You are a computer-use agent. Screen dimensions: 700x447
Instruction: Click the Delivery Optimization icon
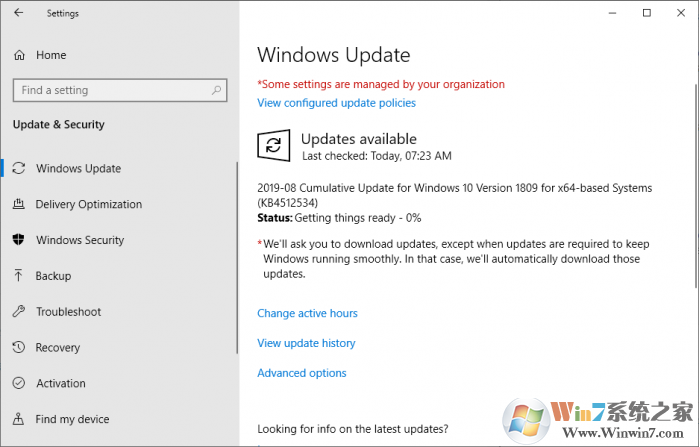point(19,204)
